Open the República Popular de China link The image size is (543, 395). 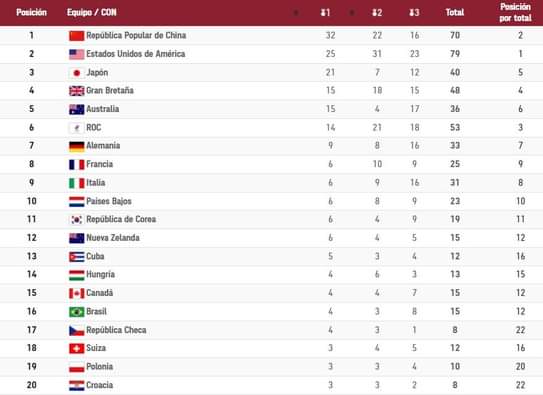(x=136, y=35)
